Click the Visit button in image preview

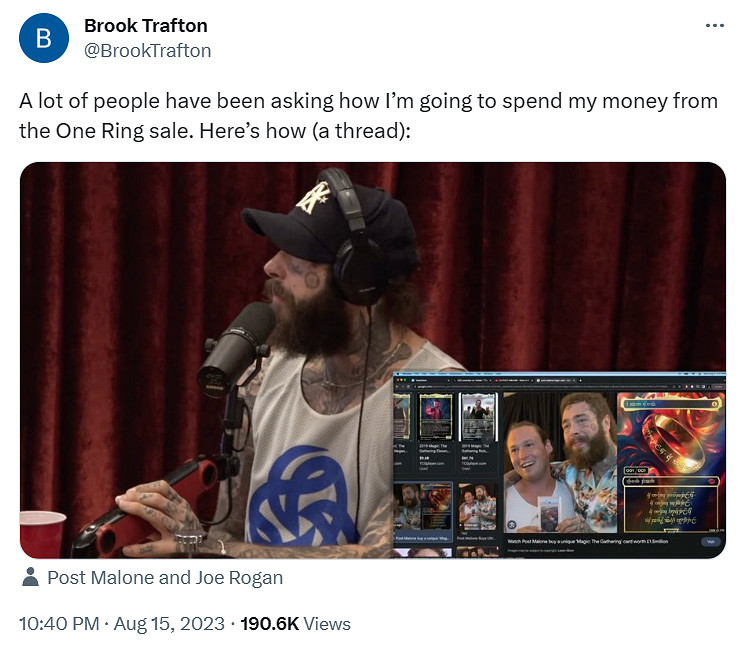click(x=709, y=541)
